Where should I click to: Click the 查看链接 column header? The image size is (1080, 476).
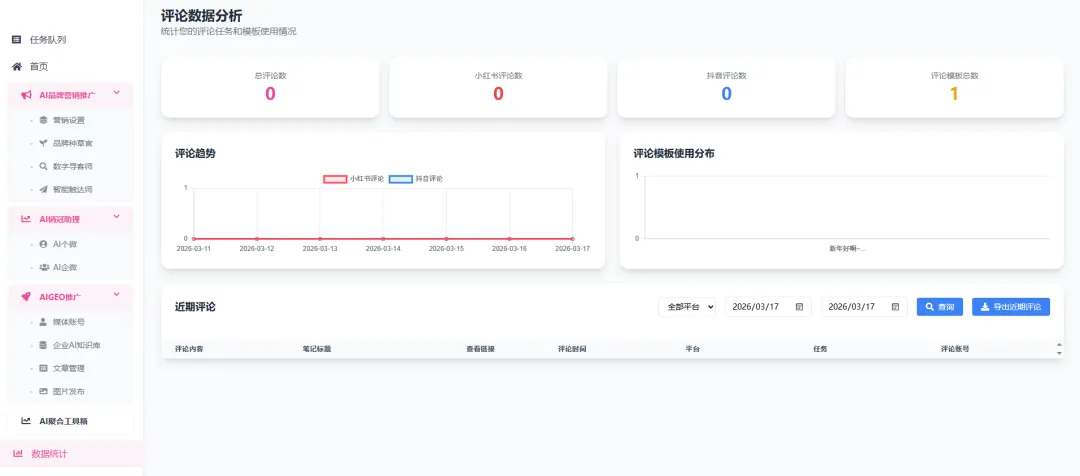[480, 349]
